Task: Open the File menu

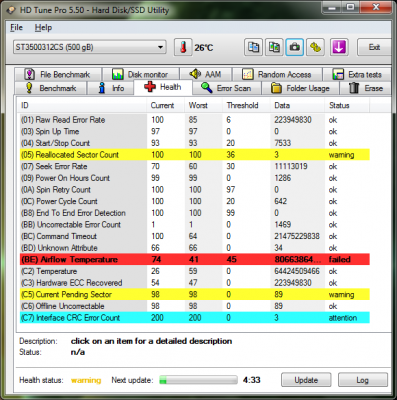Action: [16, 28]
